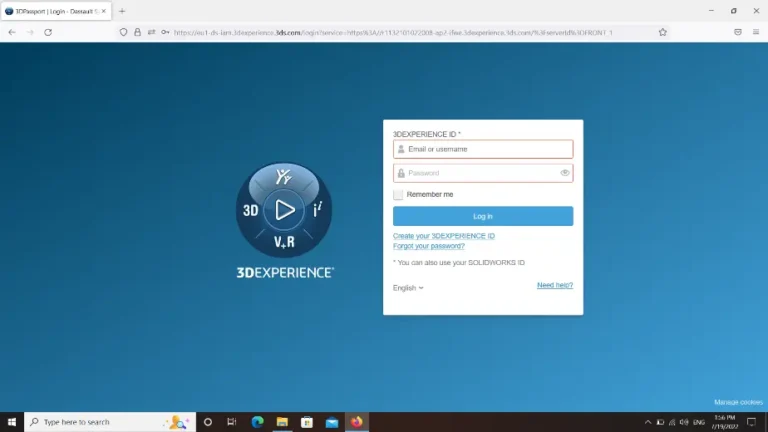
Task: Click the 3DEXPERIENCE compass play button
Action: pyautogui.click(x=284, y=210)
